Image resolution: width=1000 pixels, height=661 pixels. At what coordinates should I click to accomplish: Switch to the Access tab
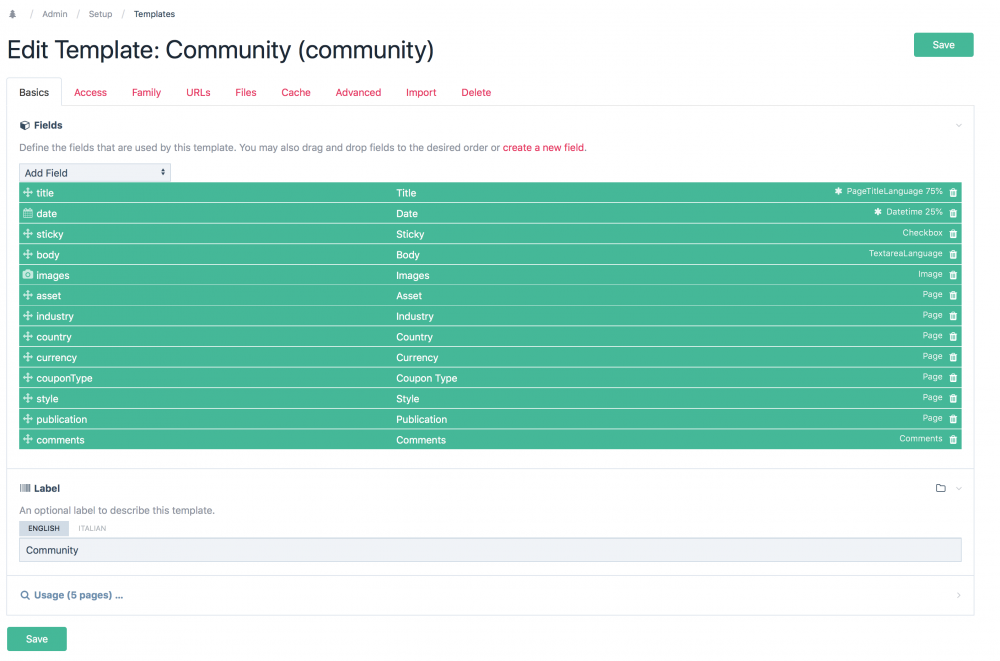pos(90,92)
